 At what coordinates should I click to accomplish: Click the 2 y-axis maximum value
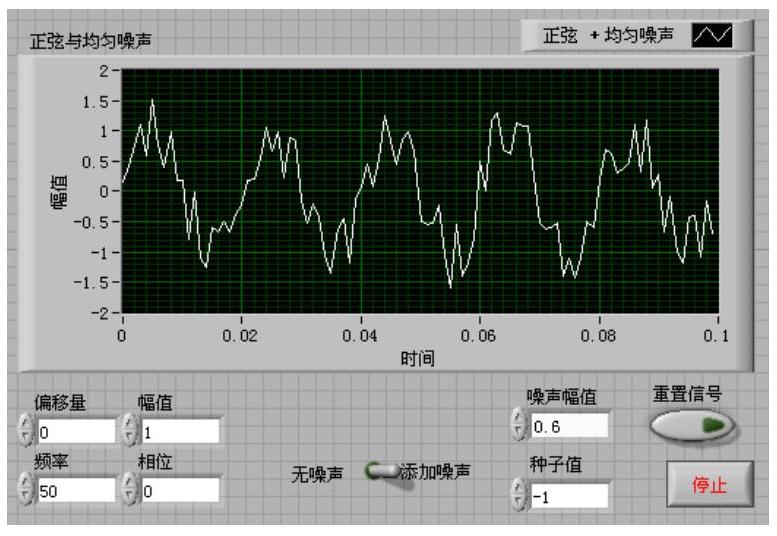tap(103, 71)
